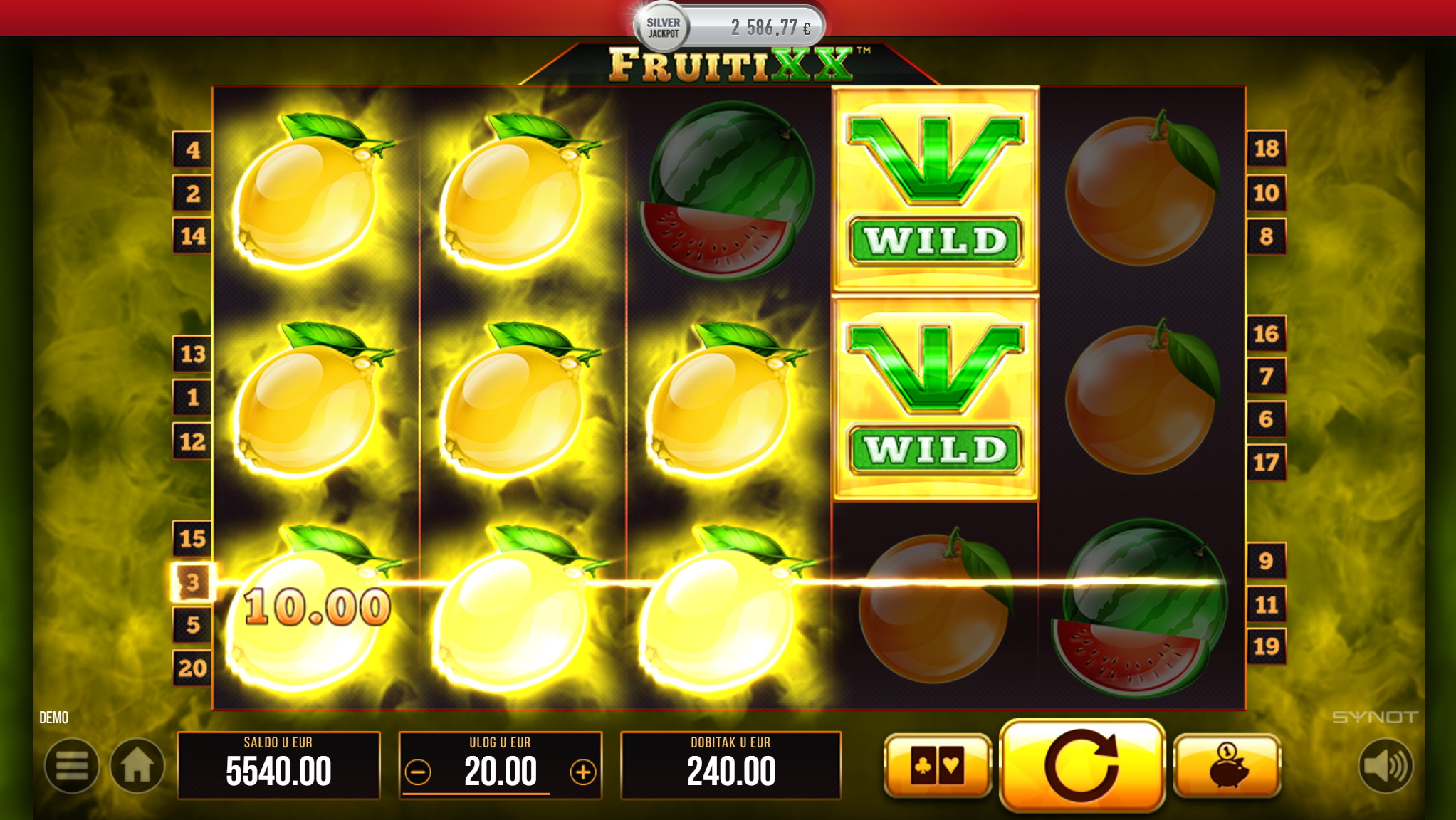Open the hamburger menu
This screenshot has height=820, width=1456.
tap(71, 766)
